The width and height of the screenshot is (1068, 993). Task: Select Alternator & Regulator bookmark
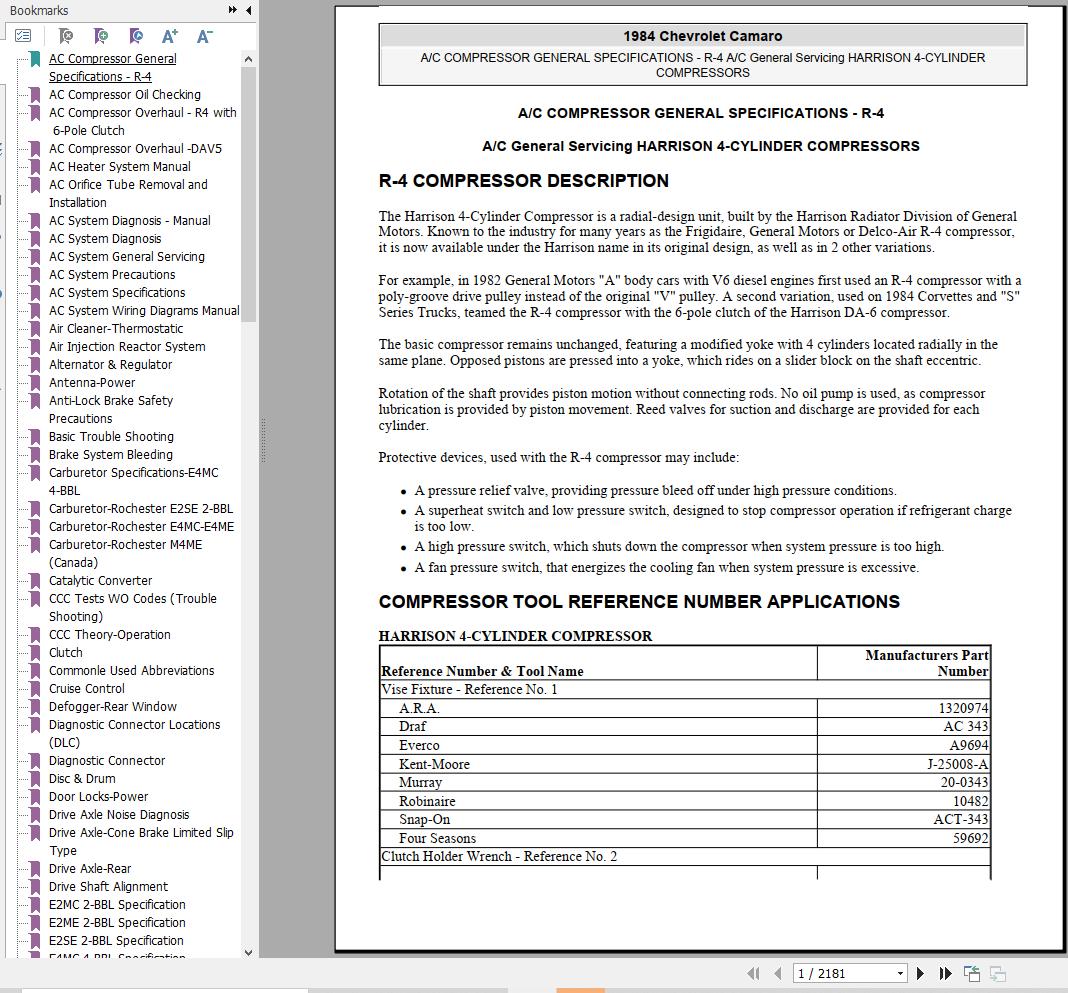coord(110,365)
